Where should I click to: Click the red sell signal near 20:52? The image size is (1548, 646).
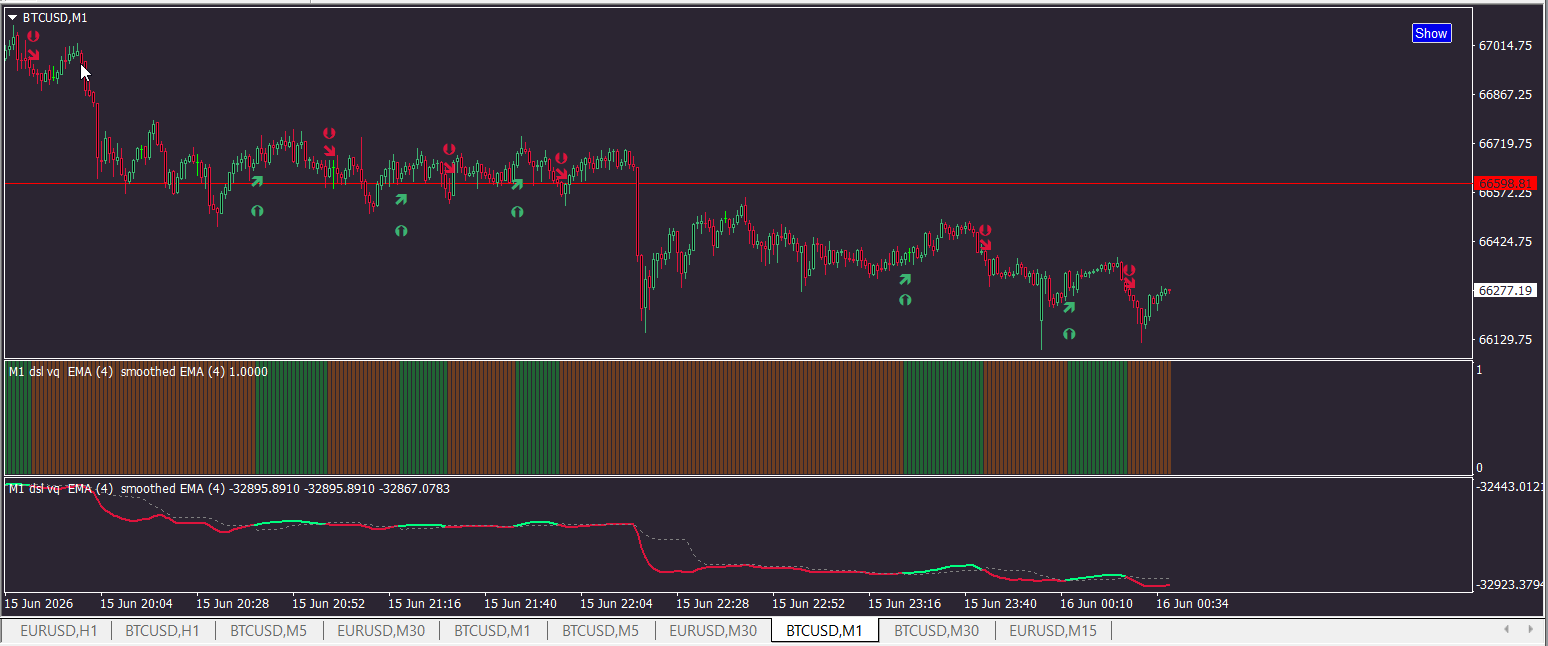(x=330, y=150)
